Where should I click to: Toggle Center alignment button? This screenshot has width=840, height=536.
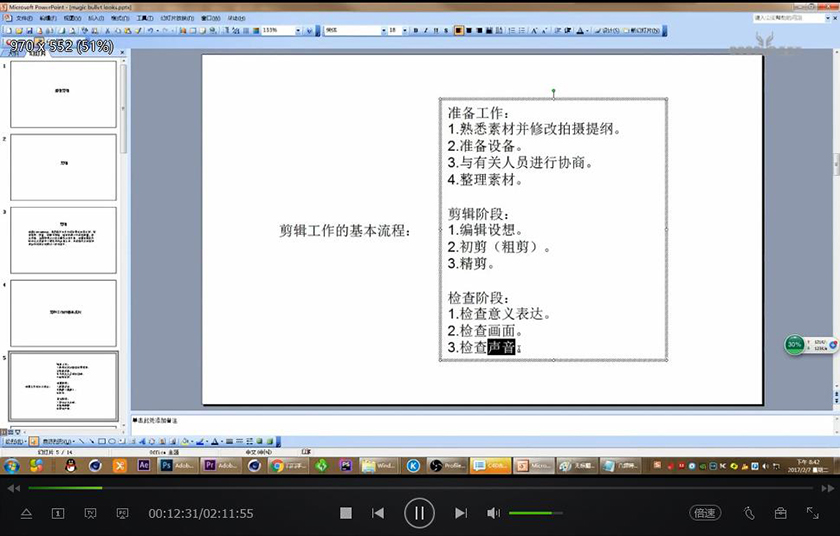pyautogui.click(x=469, y=31)
